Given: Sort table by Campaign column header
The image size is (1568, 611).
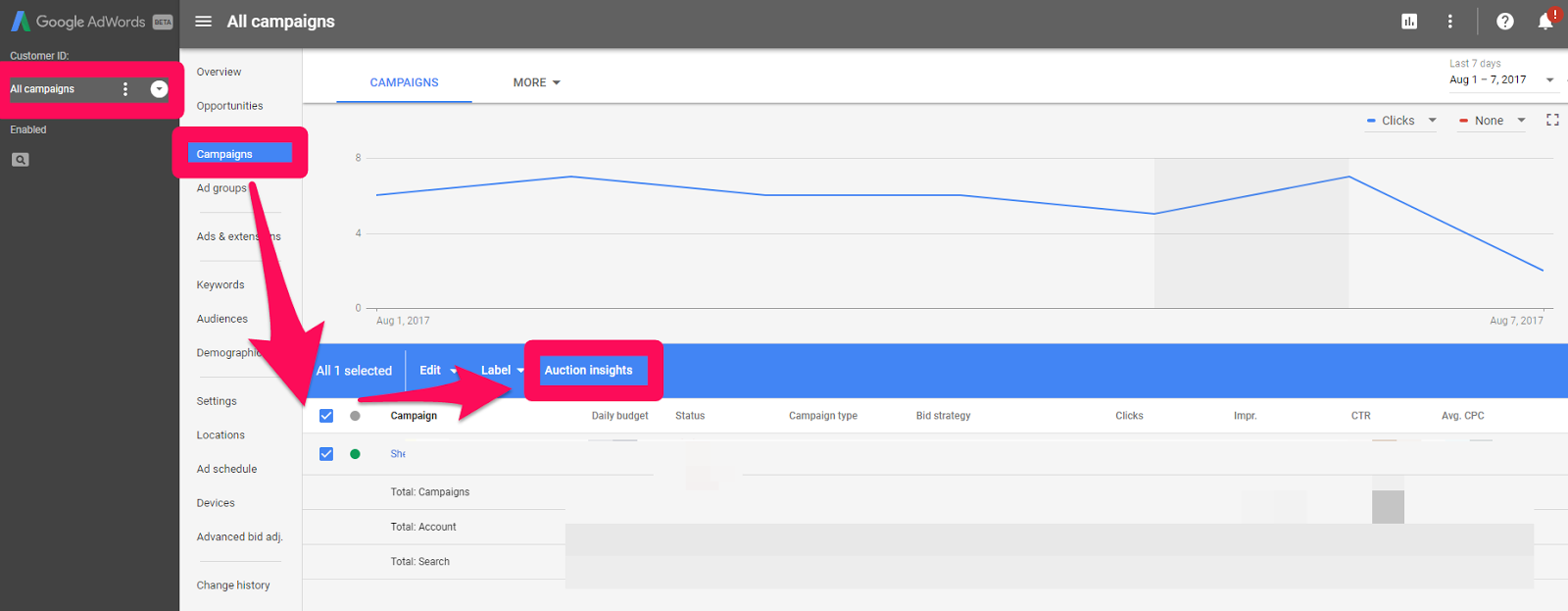Looking at the screenshot, I should click(414, 416).
